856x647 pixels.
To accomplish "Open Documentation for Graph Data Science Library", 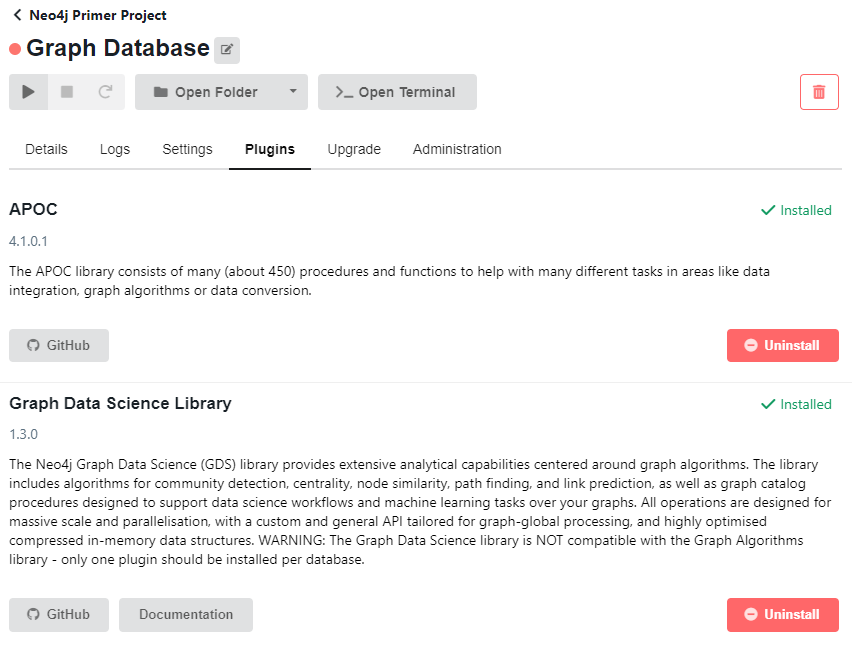I will pyautogui.click(x=185, y=615).
